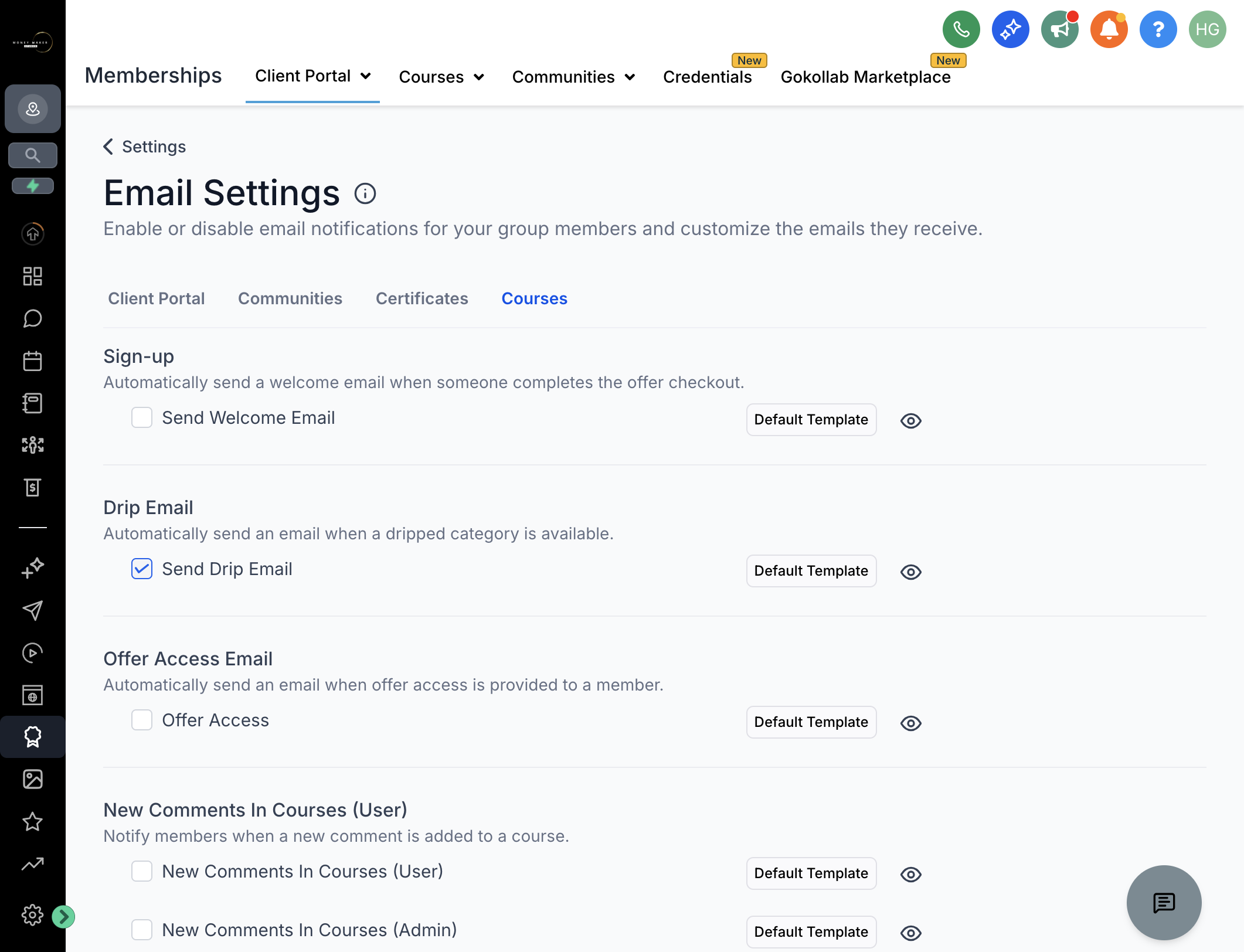Go back to Settings

(x=145, y=147)
